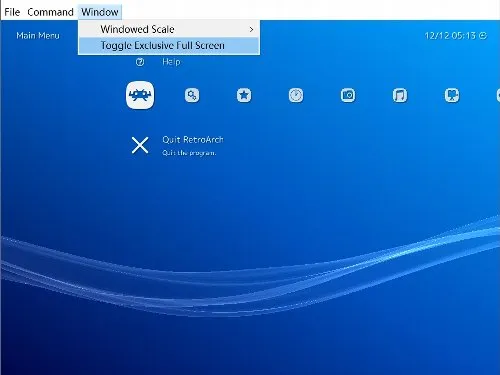Click the Quit RetroArch X icon
Viewport: 500px width, 375px height.
pyautogui.click(x=140, y=145)
